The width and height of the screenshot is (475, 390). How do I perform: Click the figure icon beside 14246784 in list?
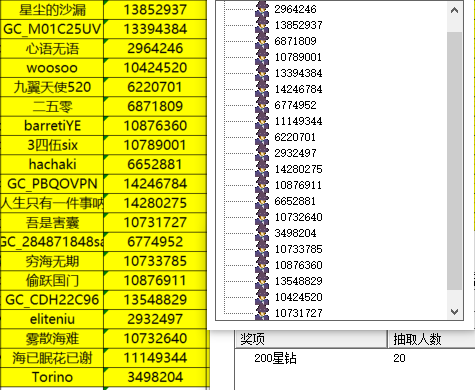coord(262,89)
